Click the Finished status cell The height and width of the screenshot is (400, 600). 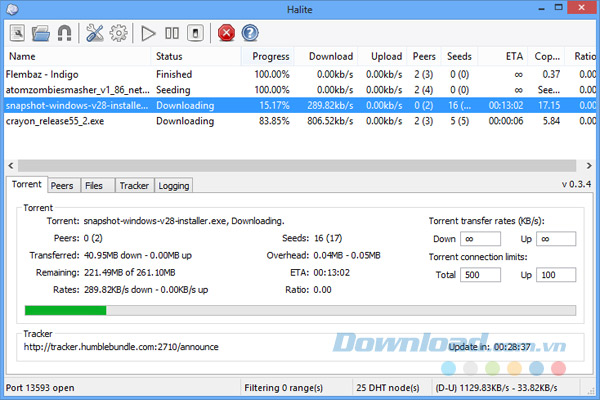tap(174, 74)
